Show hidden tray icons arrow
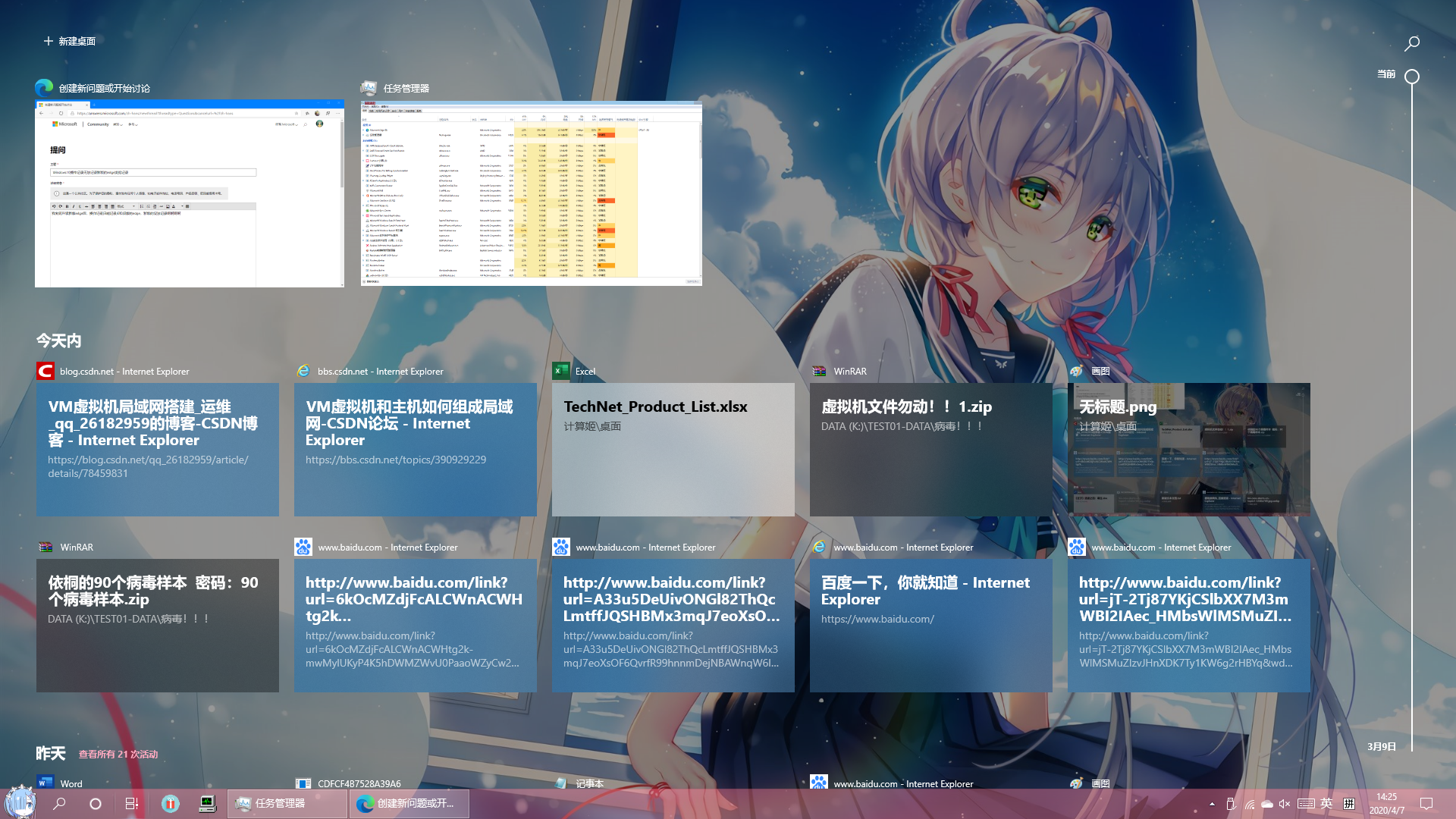 point(1212,804)
